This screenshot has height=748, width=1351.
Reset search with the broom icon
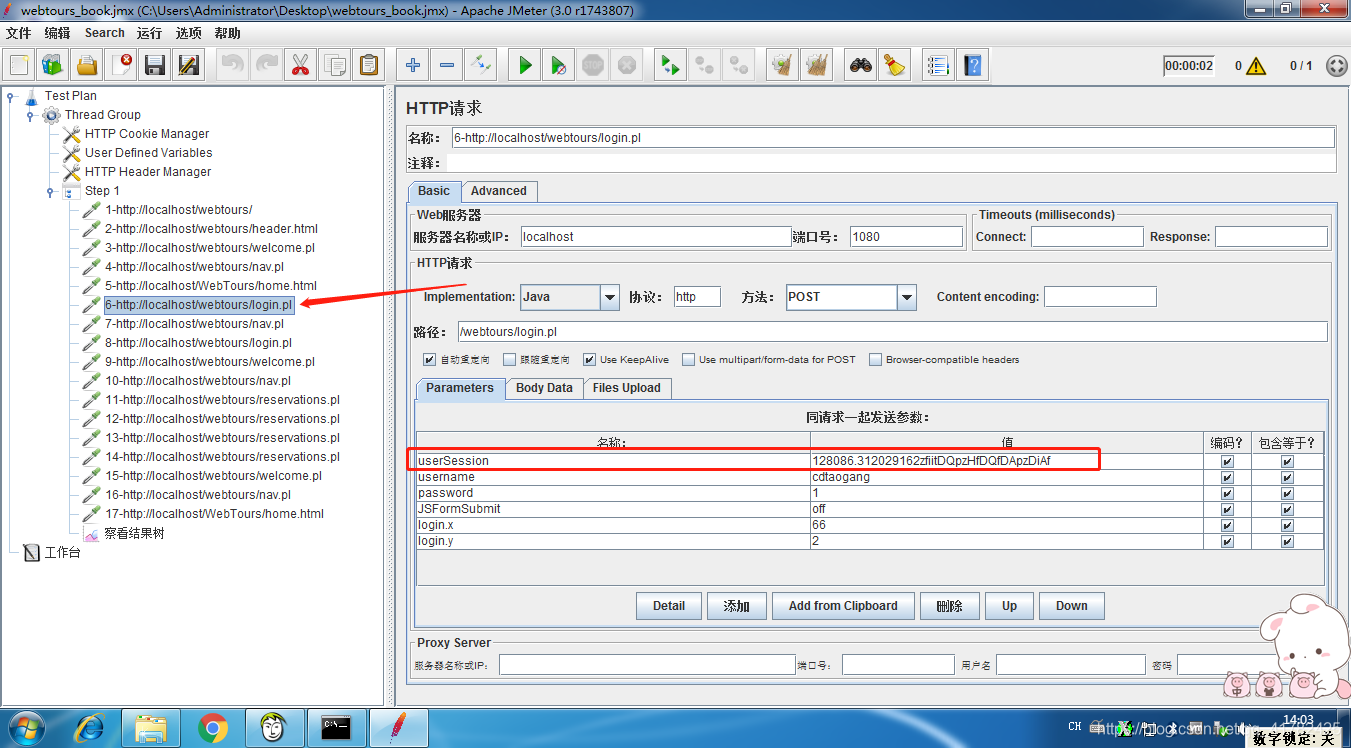coord(894,66)
